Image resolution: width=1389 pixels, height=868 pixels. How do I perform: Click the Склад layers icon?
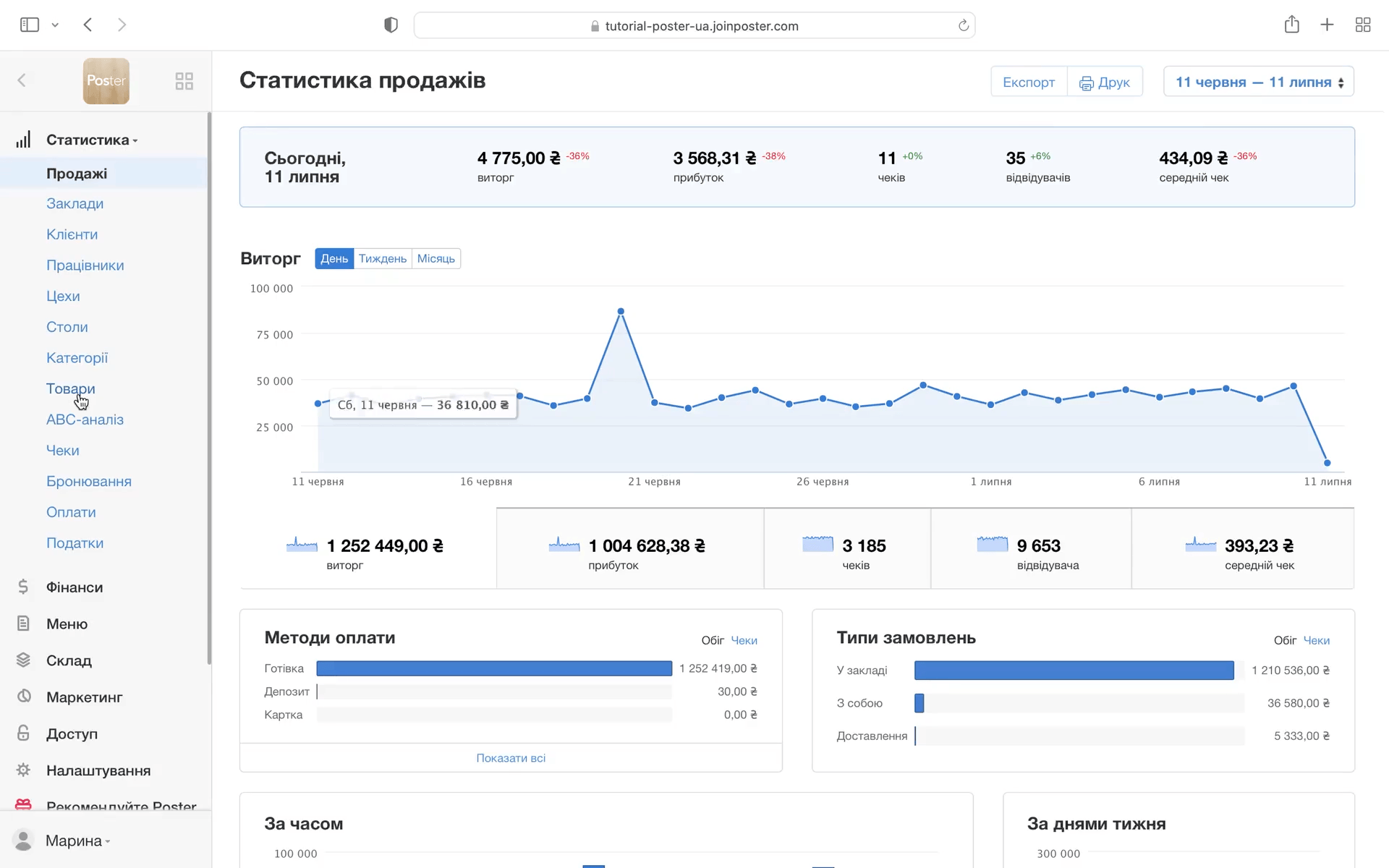(23, 660)
